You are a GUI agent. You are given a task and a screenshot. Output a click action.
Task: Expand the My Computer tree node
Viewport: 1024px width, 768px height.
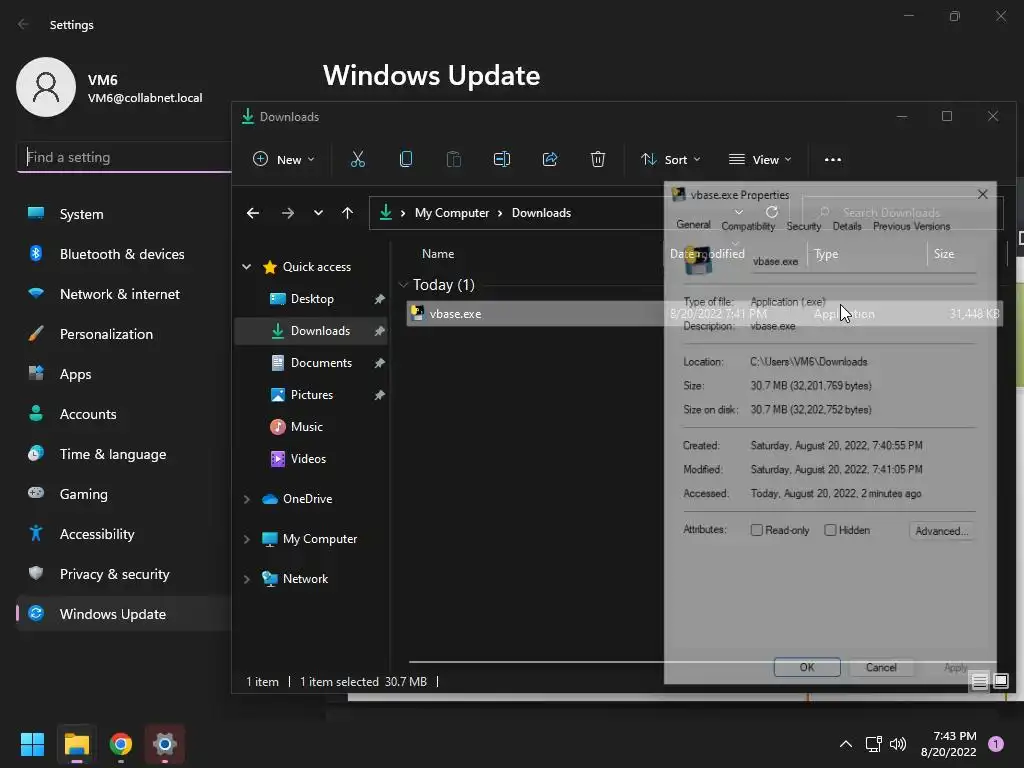(x=247, y=539)
